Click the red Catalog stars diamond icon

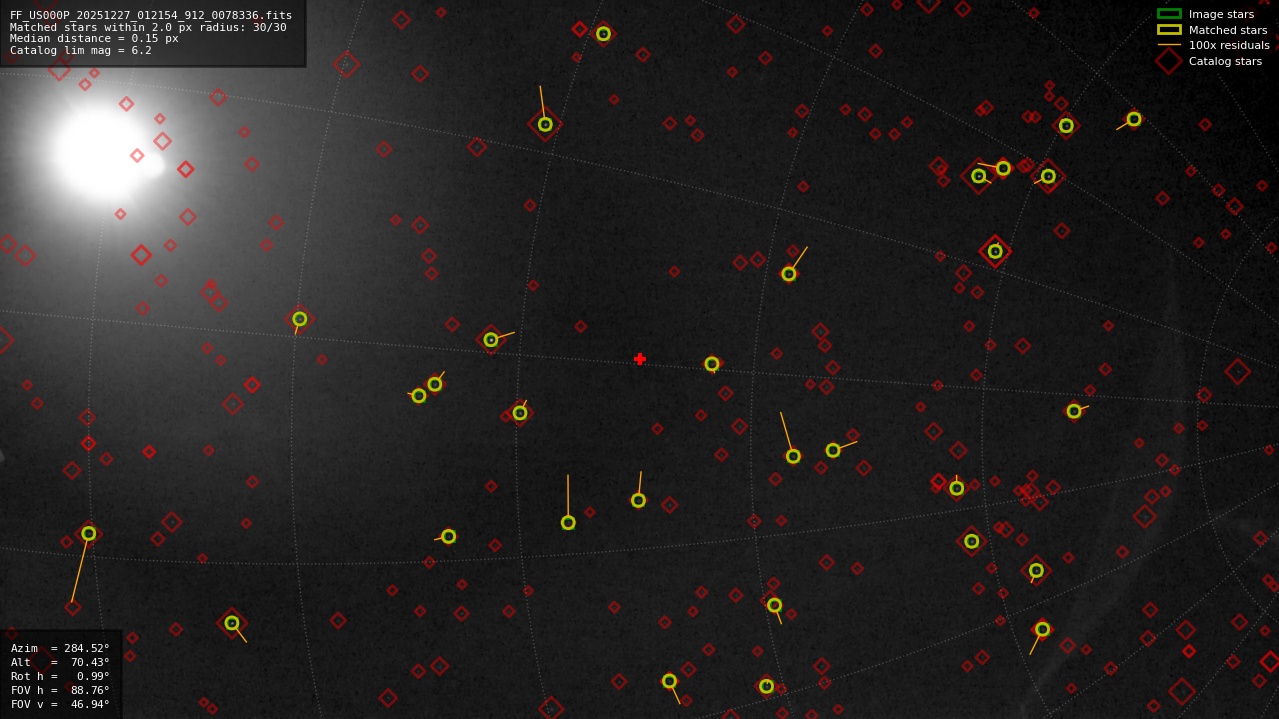pos(1170,61)
